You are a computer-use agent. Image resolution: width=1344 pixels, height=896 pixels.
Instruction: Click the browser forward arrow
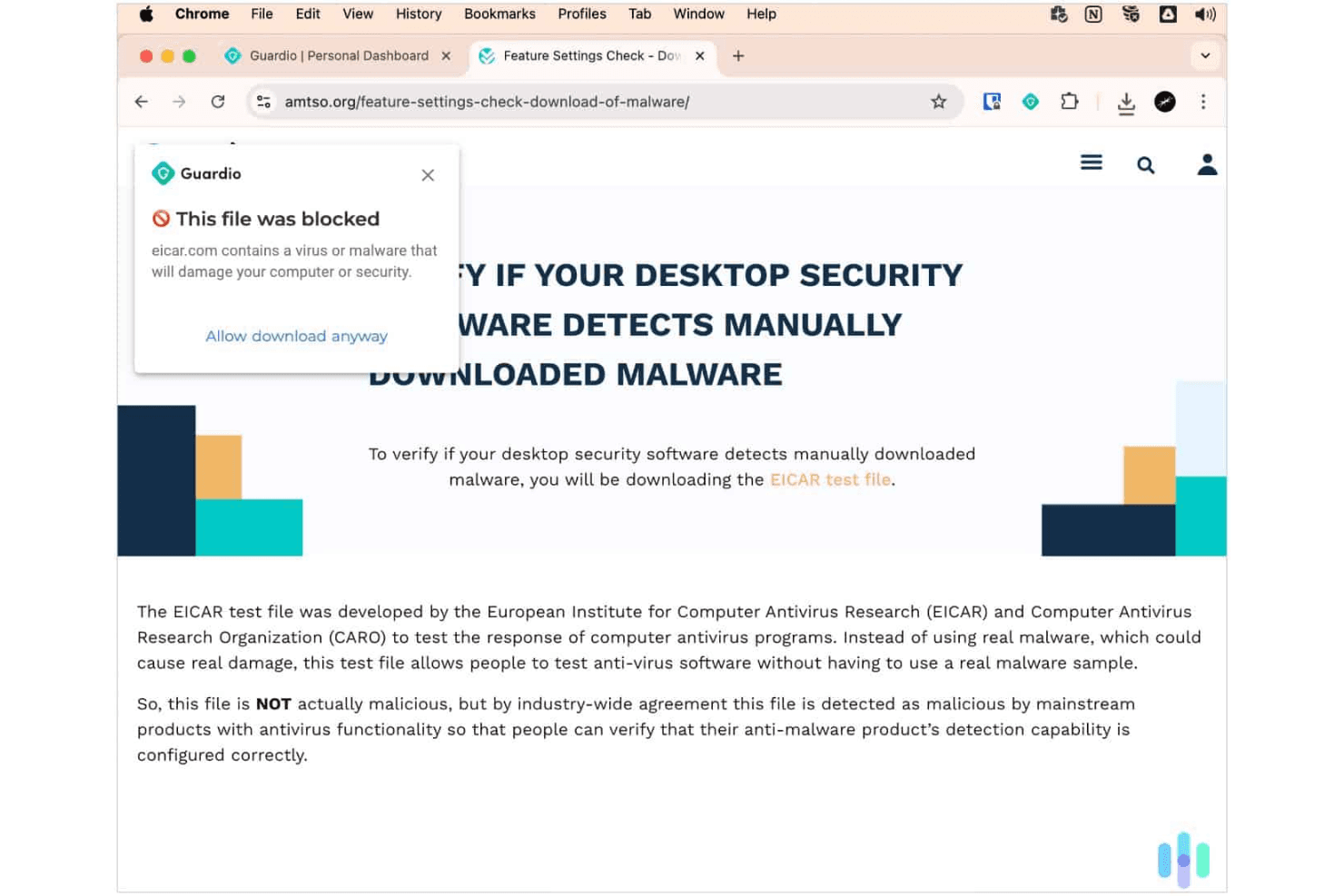point(179,102)
